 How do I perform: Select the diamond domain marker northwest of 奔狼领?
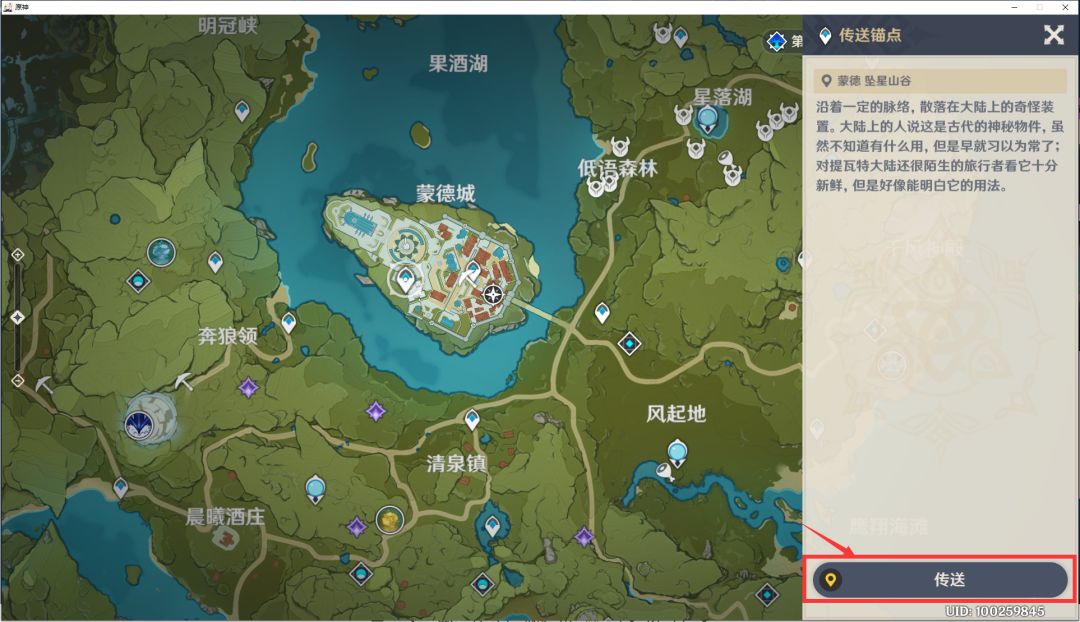click(138, 280)
